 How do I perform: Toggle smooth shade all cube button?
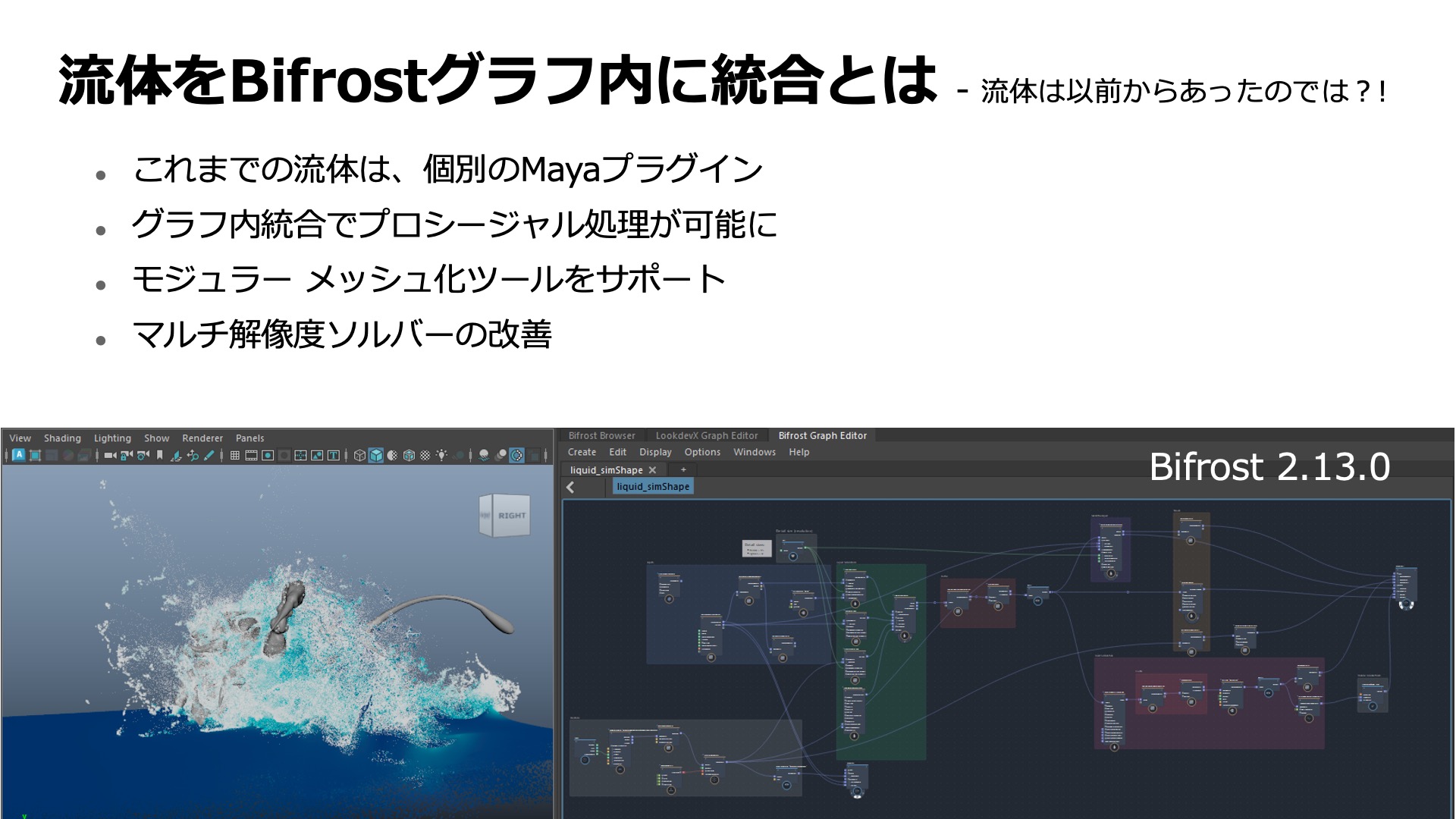coord(376,455)
